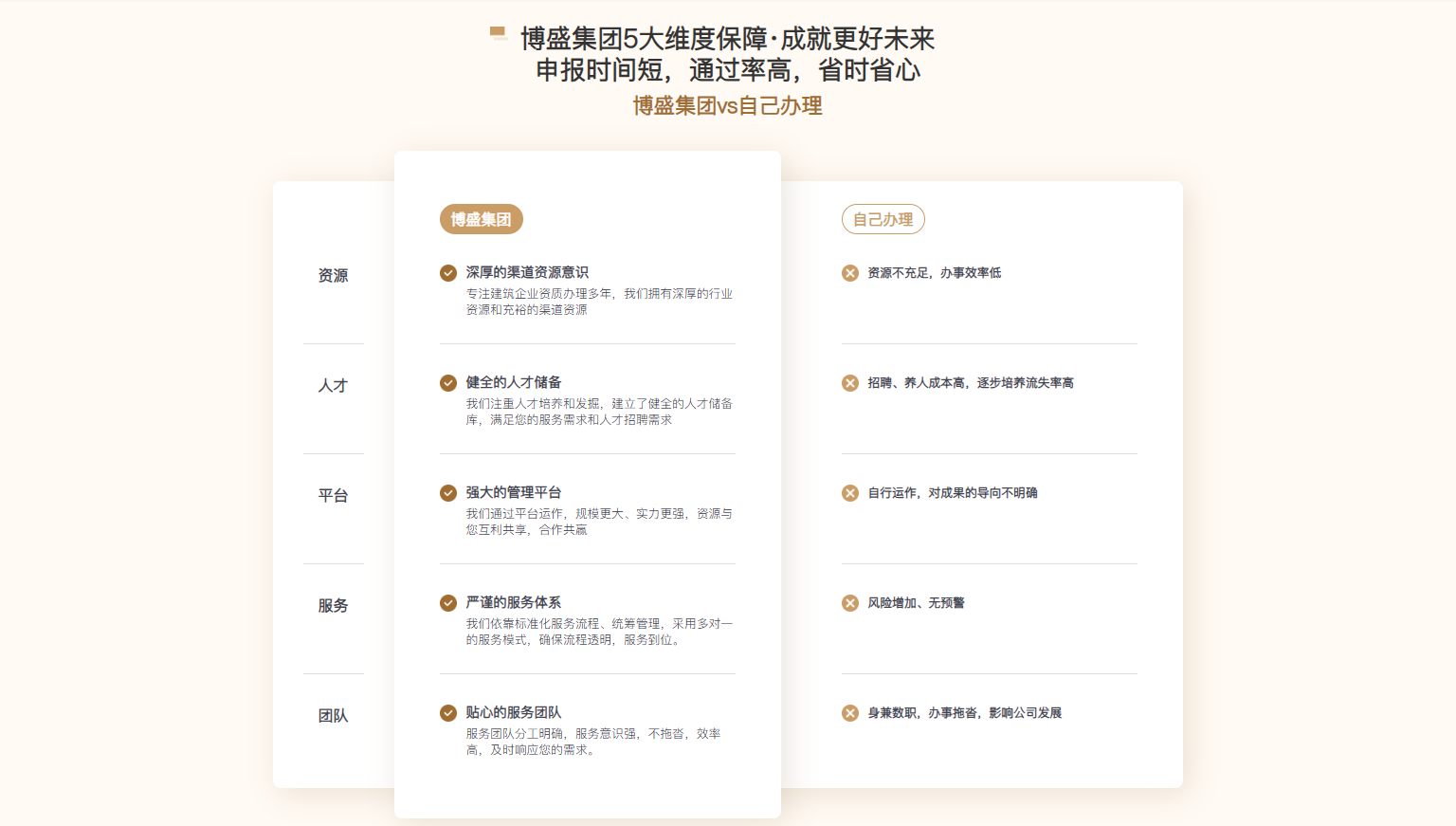This screenshot has width=1456, height=826.
Task: Click the heading 贴心的服务团队
Action: point(514,713)
